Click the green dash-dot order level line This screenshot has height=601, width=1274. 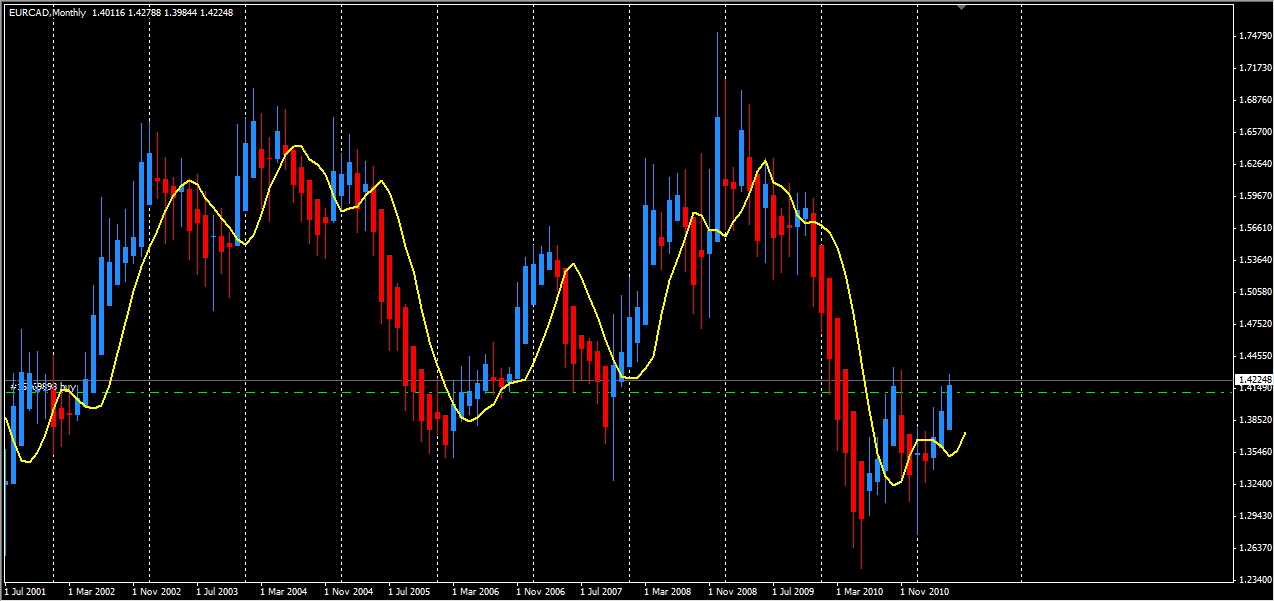pyautogui.click(x=620, y=393)
